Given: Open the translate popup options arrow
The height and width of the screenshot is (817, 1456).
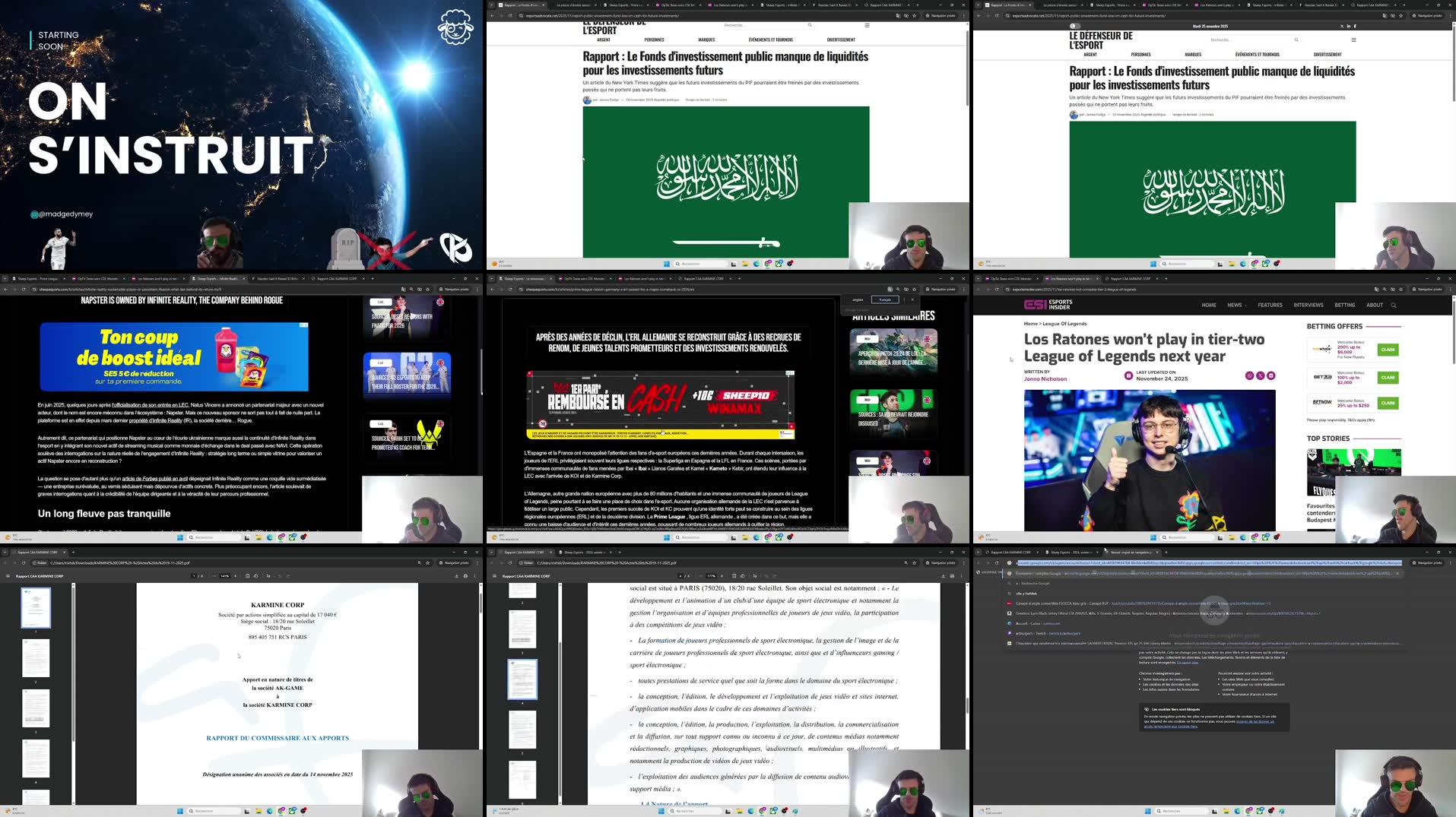Looking at the screenshot, I should pos(904,299).
